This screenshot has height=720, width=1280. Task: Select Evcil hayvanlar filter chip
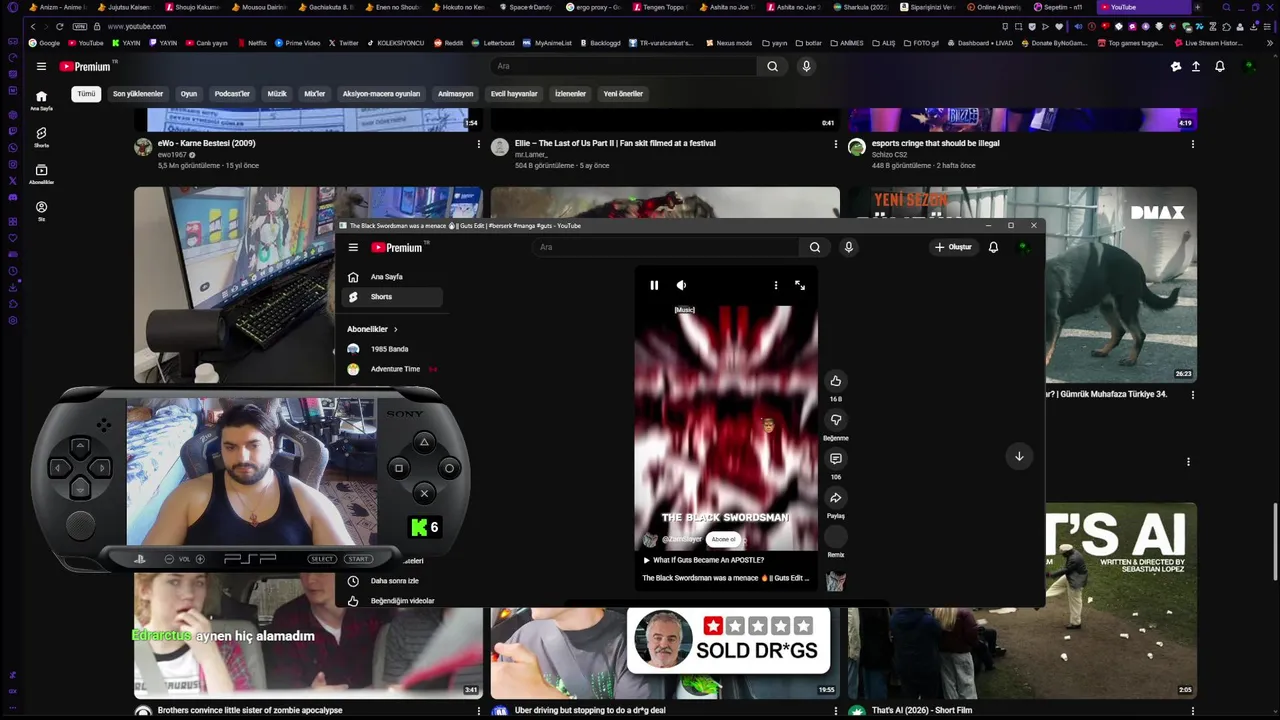pos(514,94)
